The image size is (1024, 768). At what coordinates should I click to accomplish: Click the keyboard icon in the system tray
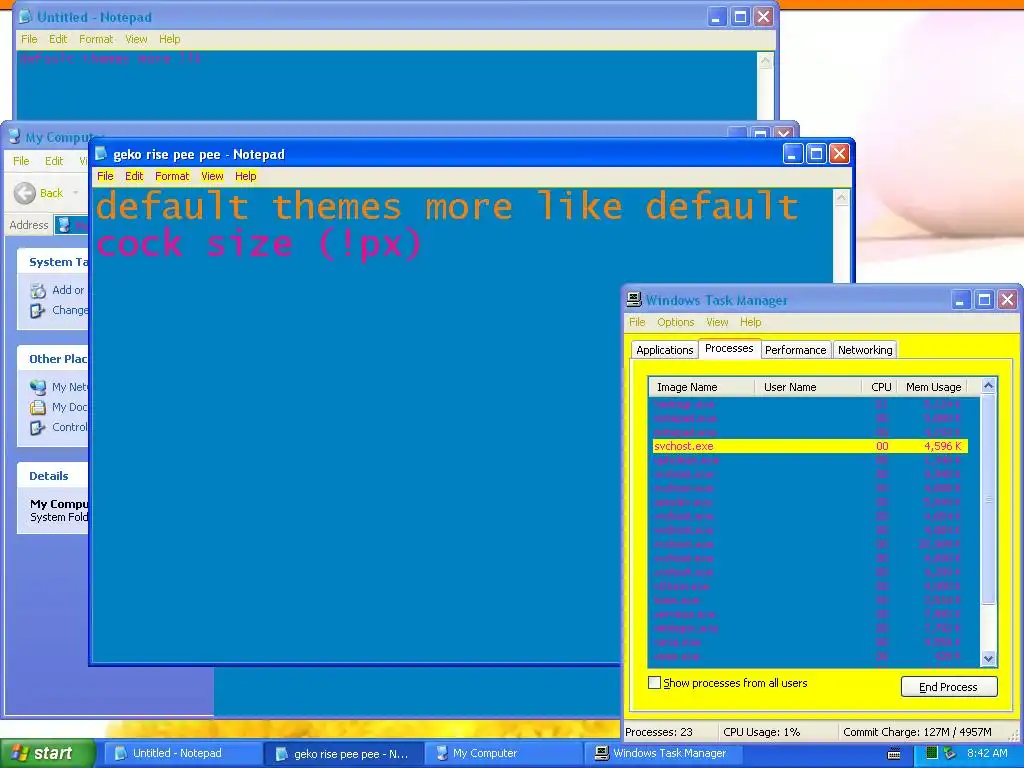coord(894,754)
